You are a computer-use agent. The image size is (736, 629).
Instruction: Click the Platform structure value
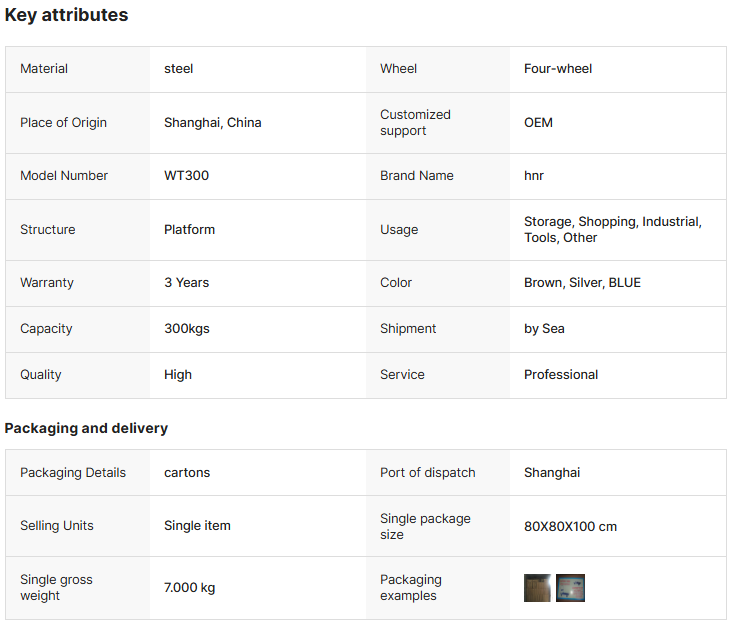189,230
